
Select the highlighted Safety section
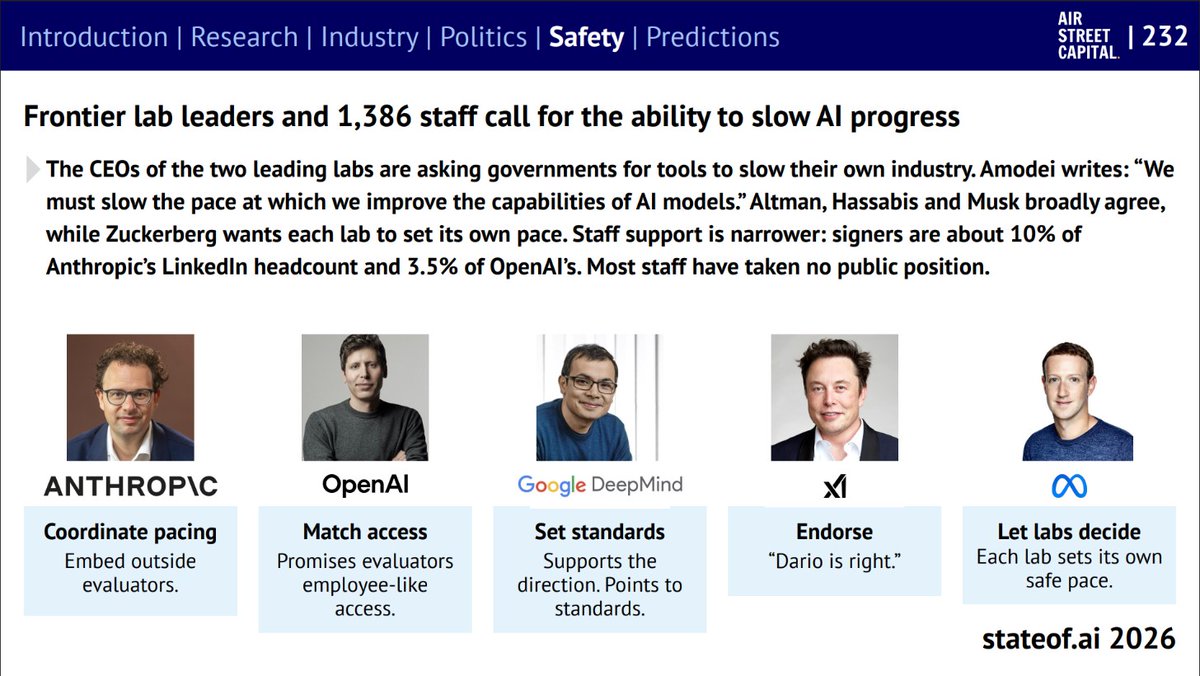coord(586,38)
